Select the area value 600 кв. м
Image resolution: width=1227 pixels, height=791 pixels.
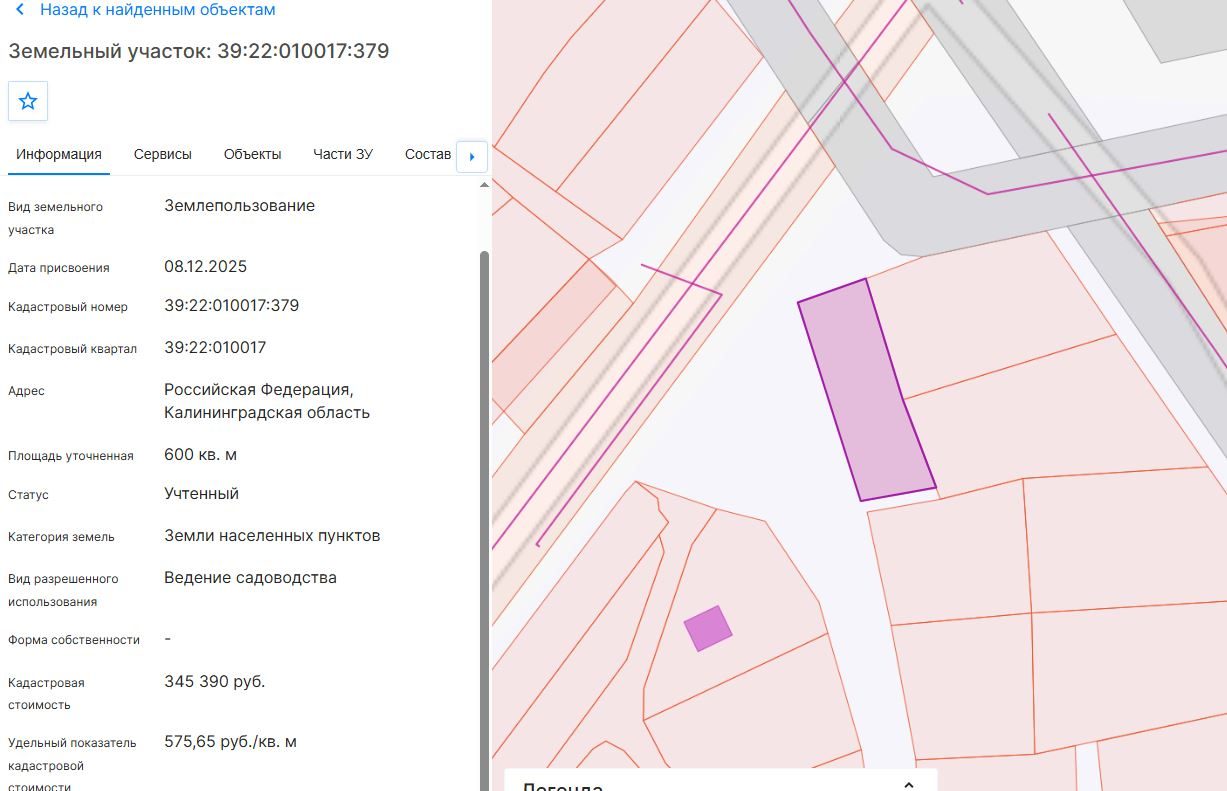(x=201, y=455)
